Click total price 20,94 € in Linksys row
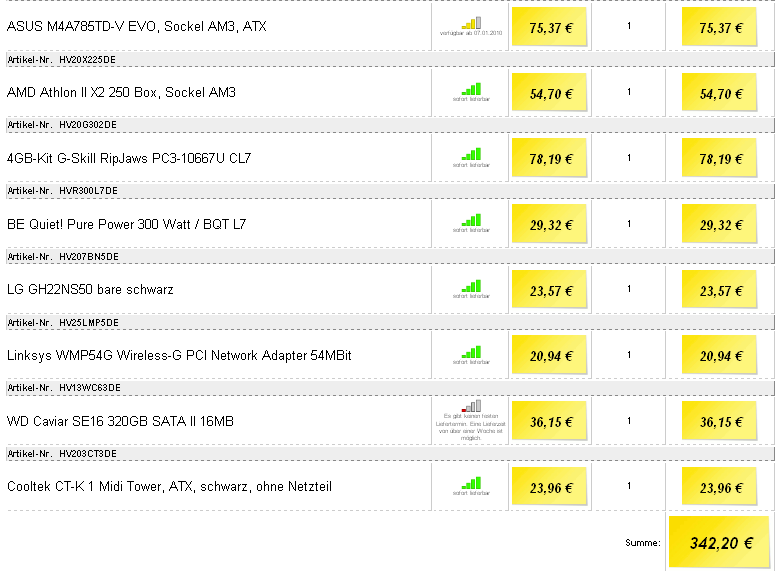The width and height of the screenshot is (780, 571). pyautogui.click(x=719, y=356)
